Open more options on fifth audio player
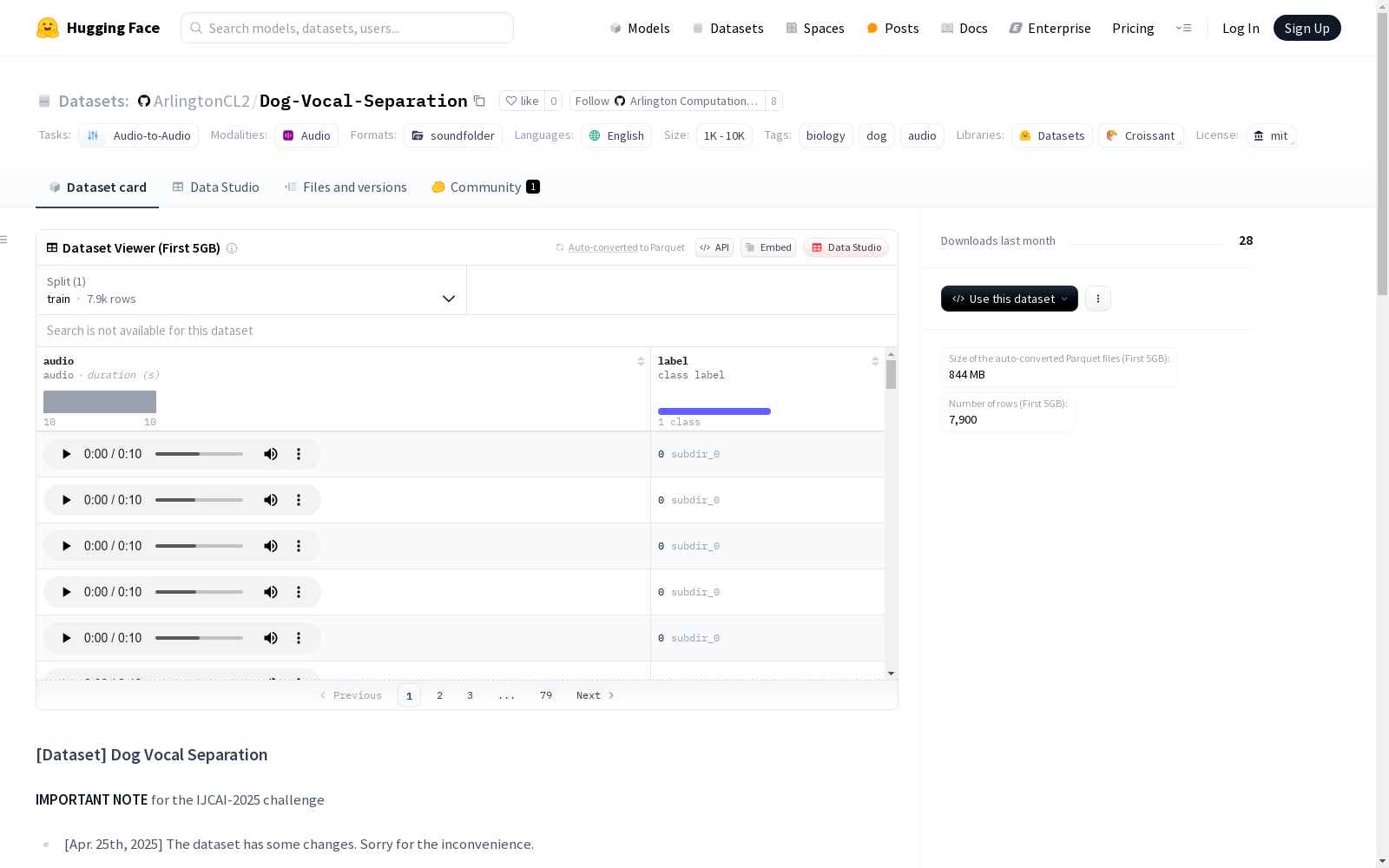The height and width of the screenshot is (868, 1389). (299, 638)
